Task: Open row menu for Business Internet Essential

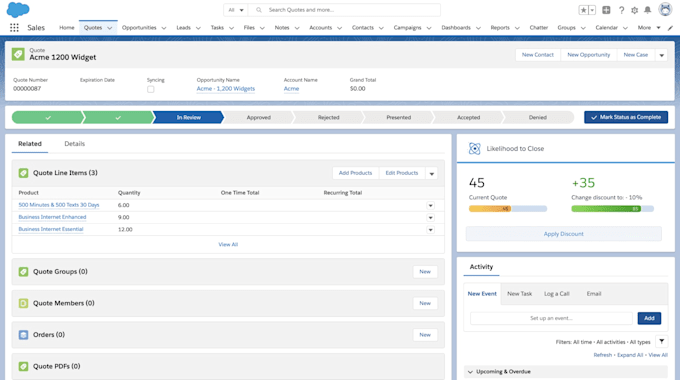Action: coord(430,229)
